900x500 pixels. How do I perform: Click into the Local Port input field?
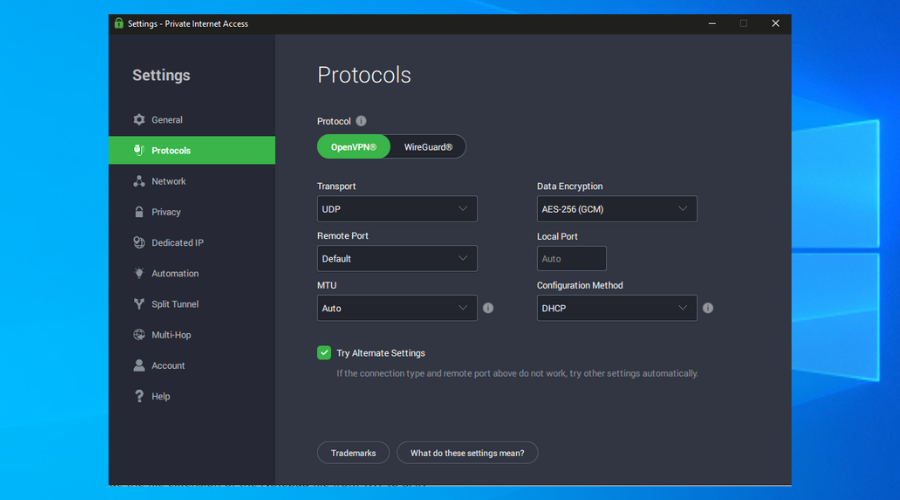pos(572,258)
